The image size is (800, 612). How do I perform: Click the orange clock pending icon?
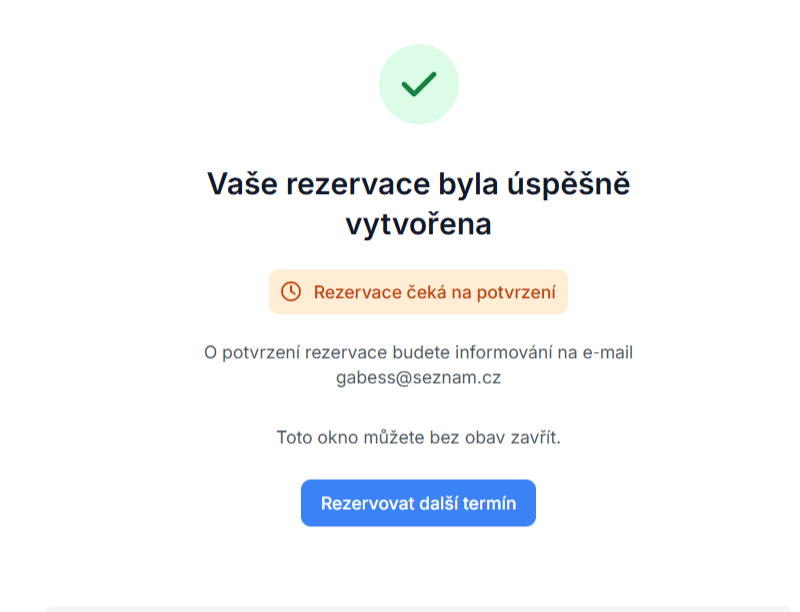(291, 292)
